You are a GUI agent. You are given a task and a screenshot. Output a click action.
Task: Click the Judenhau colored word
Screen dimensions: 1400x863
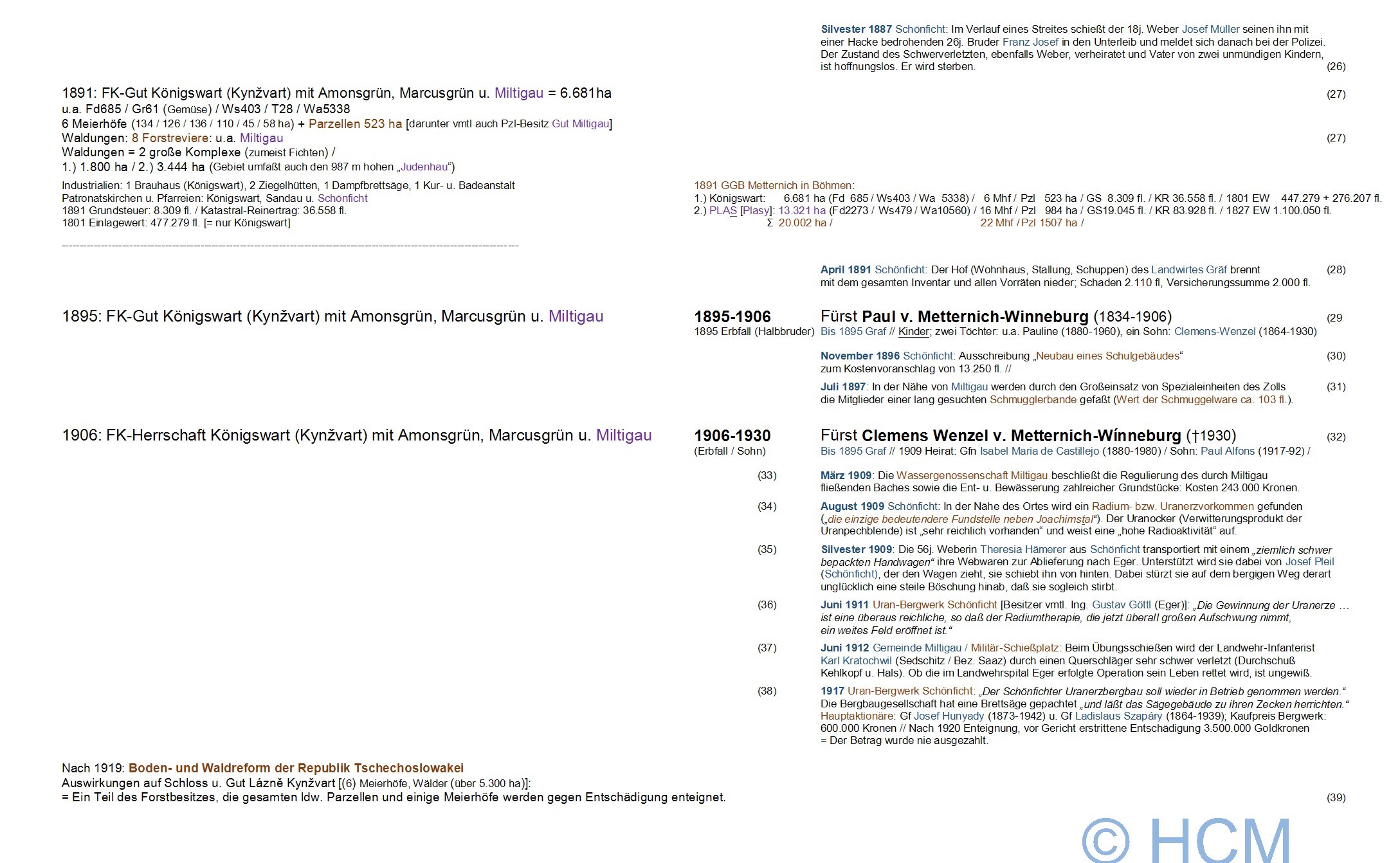[424, 167]
